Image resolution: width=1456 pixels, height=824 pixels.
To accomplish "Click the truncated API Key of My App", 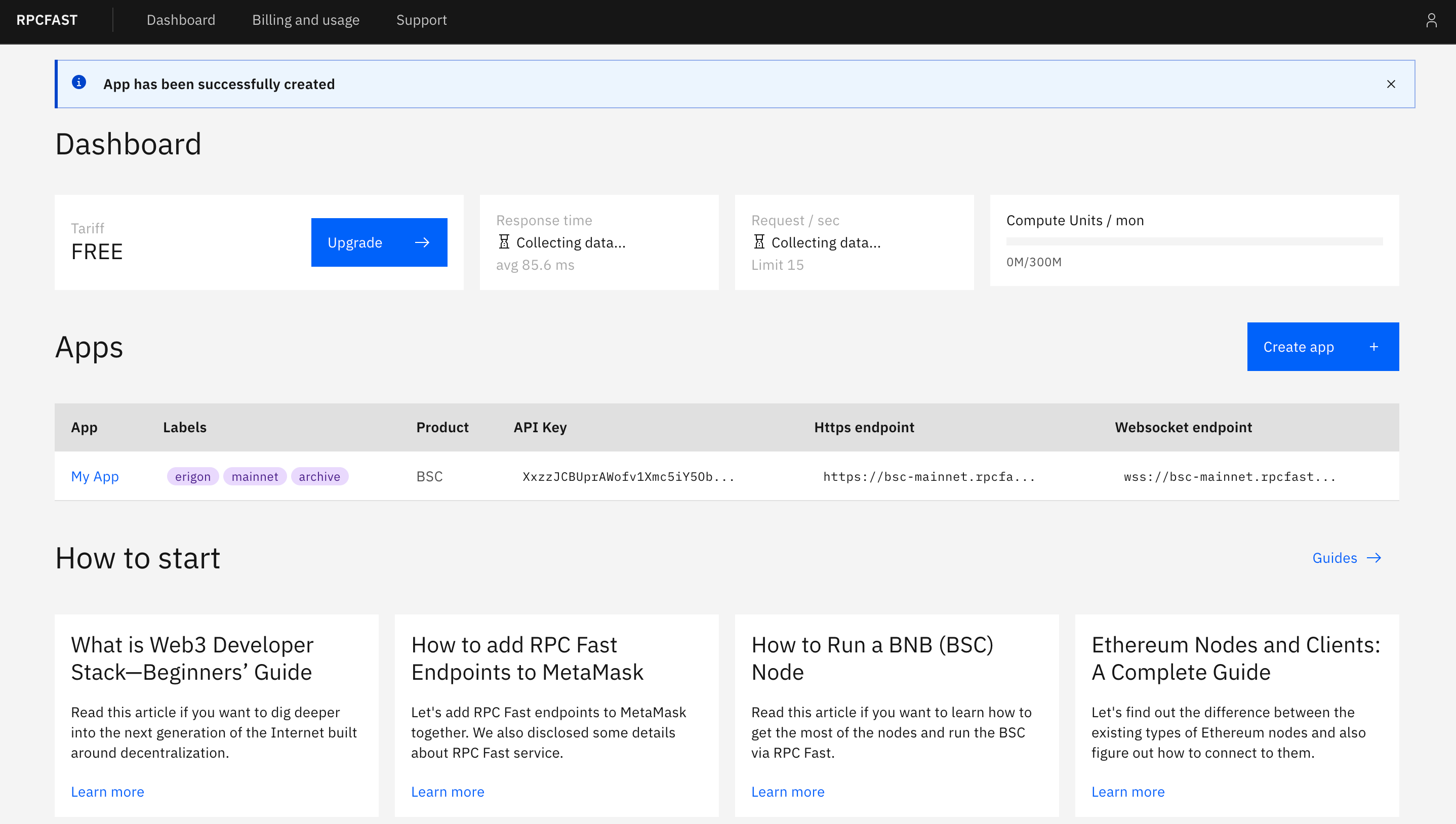I will click(628, 476).
